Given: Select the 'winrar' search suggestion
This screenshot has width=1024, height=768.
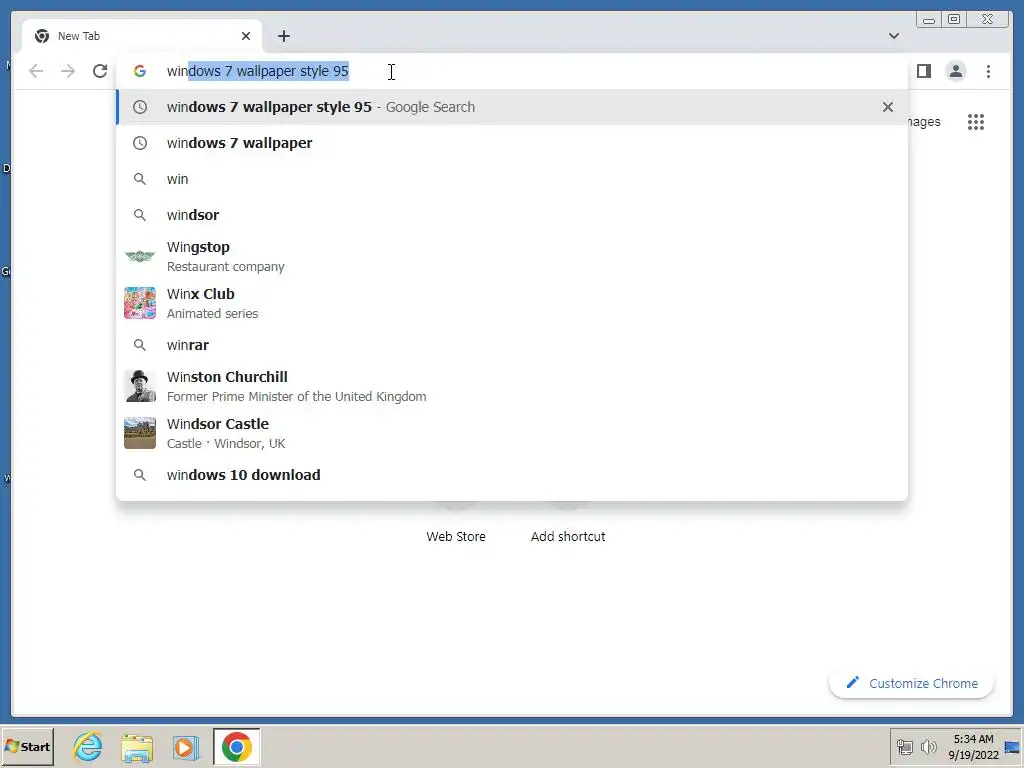Looking at the screenshot, I should pyautogui.click(x=511, y=345).
